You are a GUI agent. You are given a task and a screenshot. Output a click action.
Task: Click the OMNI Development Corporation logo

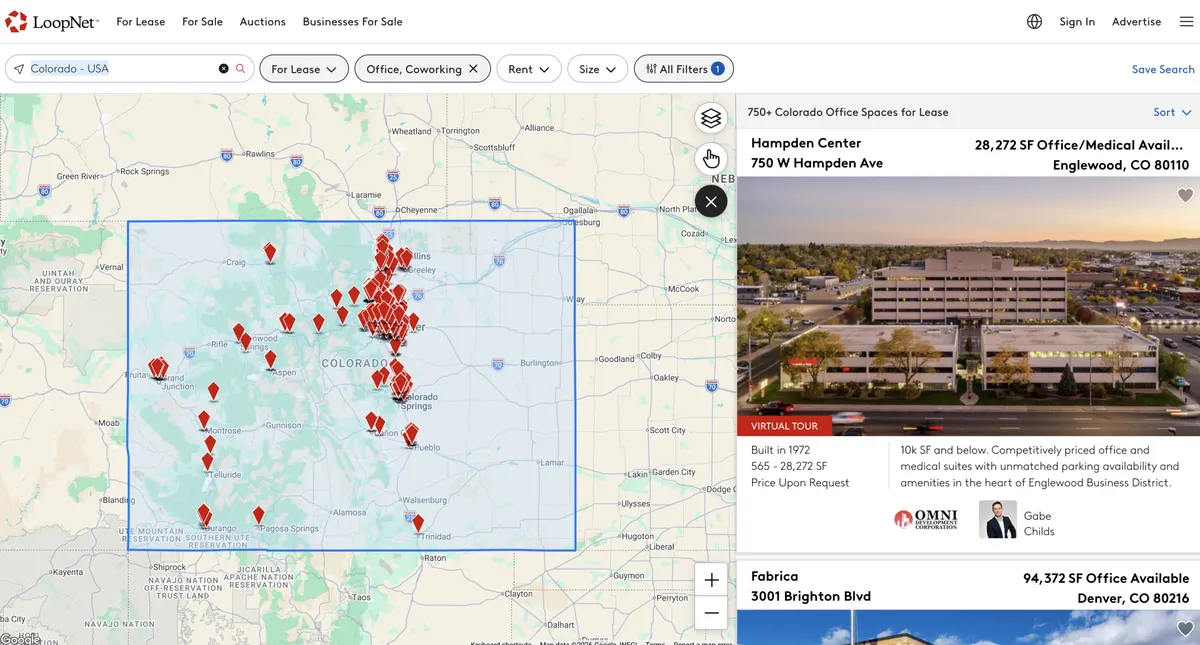coord(925,519)
